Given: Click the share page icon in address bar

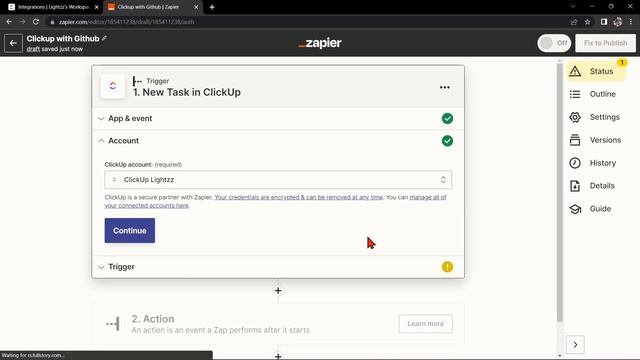Looking at the screenshot, I should tap(574, 22).
